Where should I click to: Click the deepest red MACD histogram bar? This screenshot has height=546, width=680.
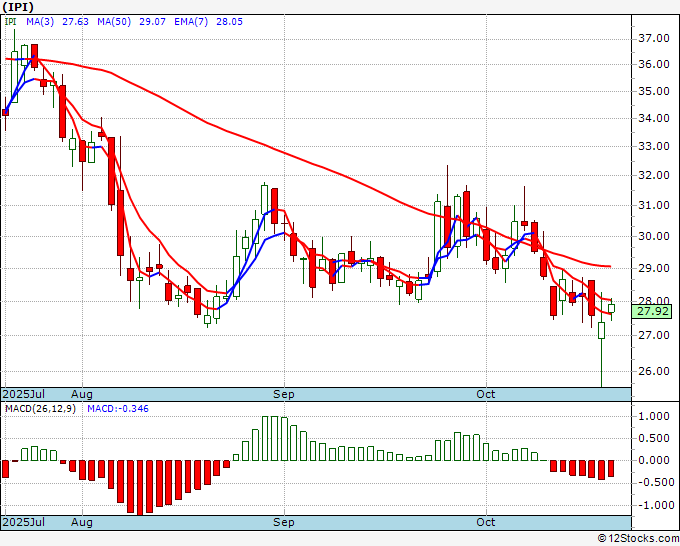coord(140,487)
